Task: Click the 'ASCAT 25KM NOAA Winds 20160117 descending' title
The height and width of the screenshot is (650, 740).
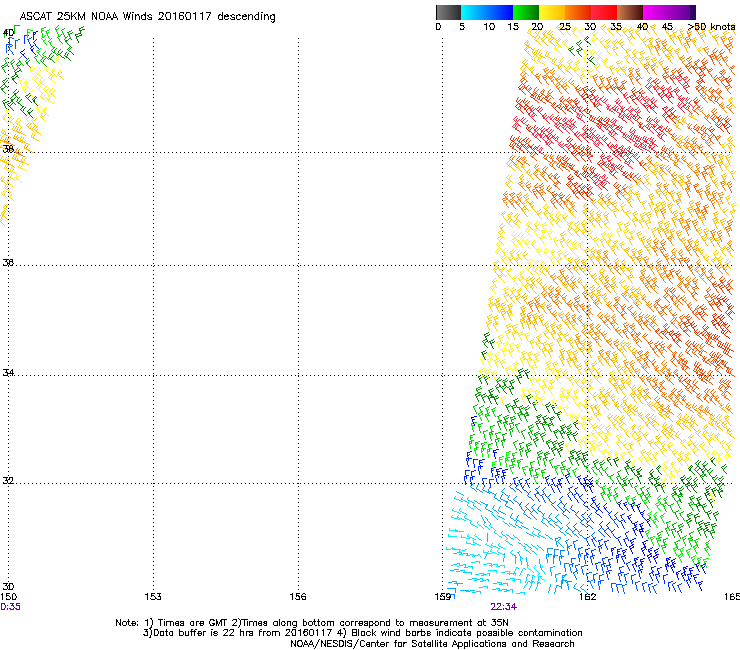Action: click(147, 17)
